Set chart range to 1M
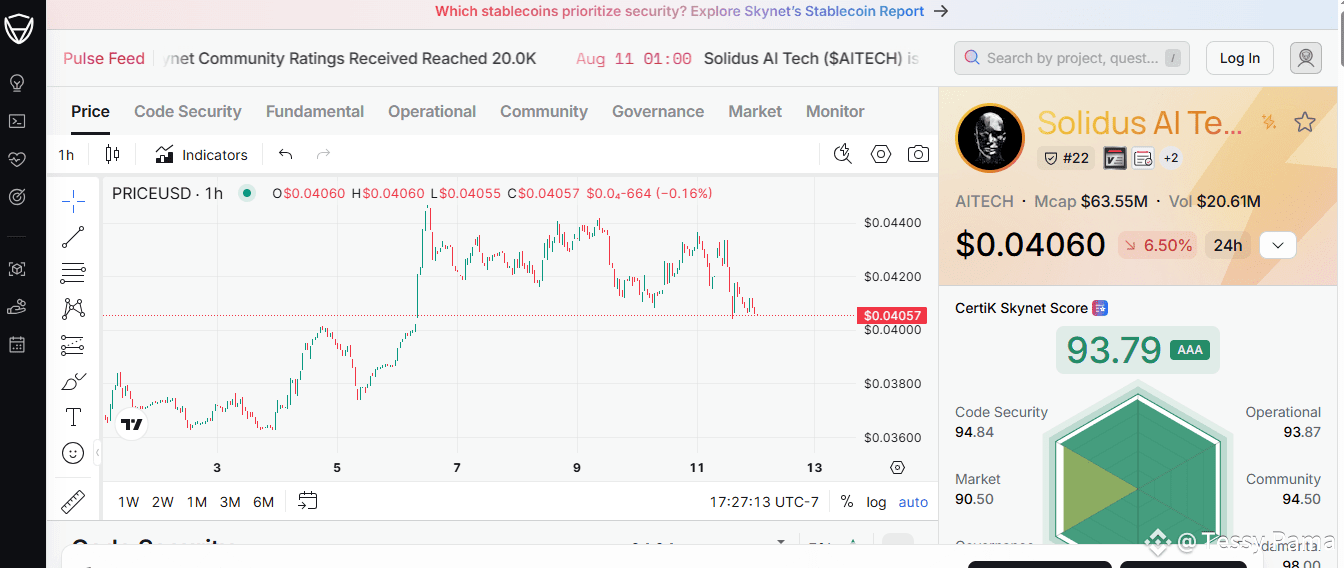 pyautogui.click(x=197, y=502)
